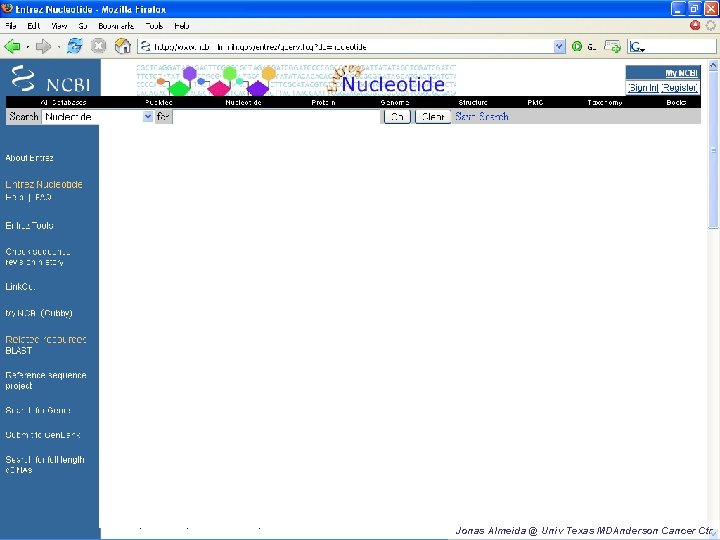Click the green Go icon beside address bar

click(x=577, y=46)
